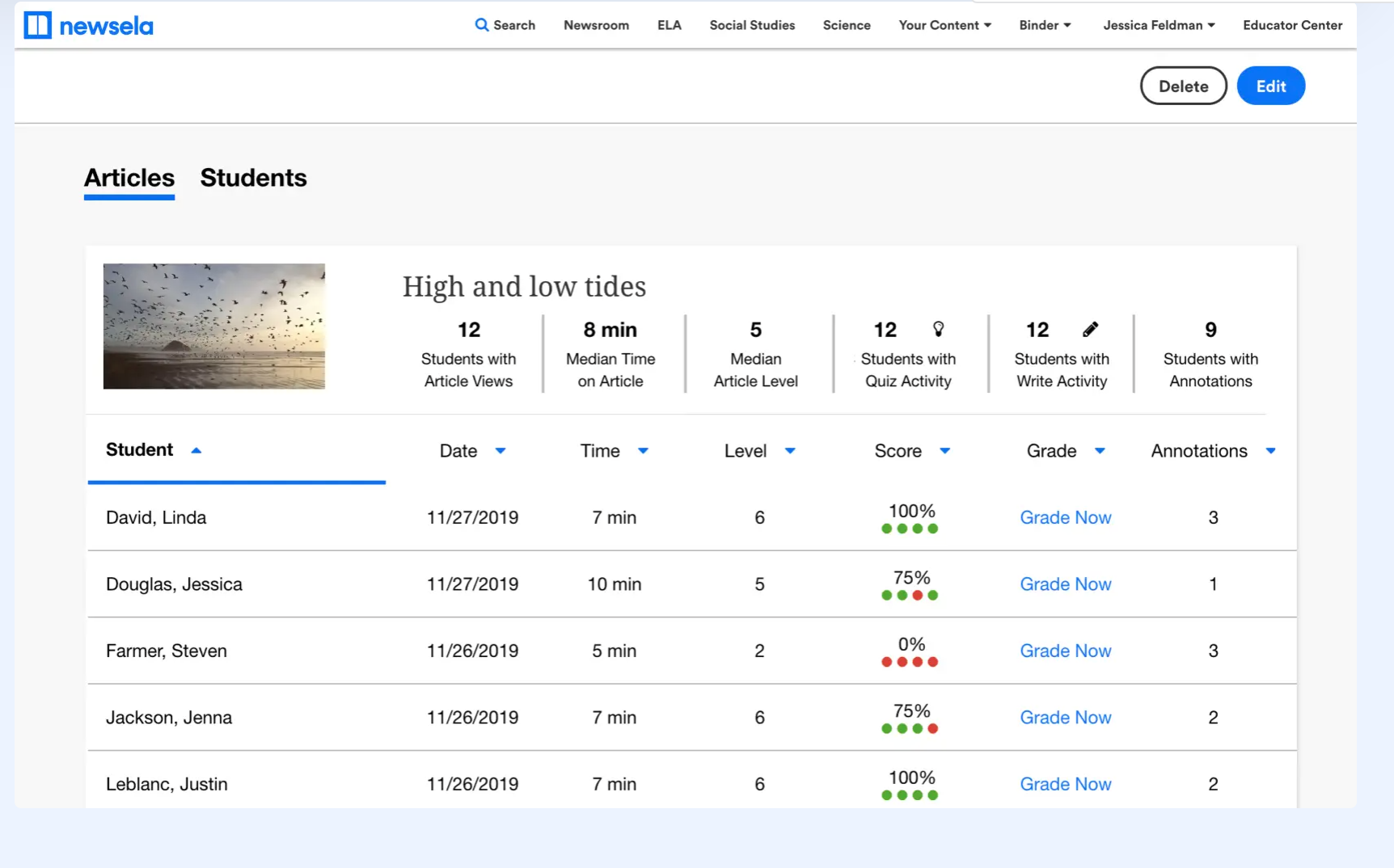
Task: Click the red score dots for Farmer, Steven
Action: [910, 661]
